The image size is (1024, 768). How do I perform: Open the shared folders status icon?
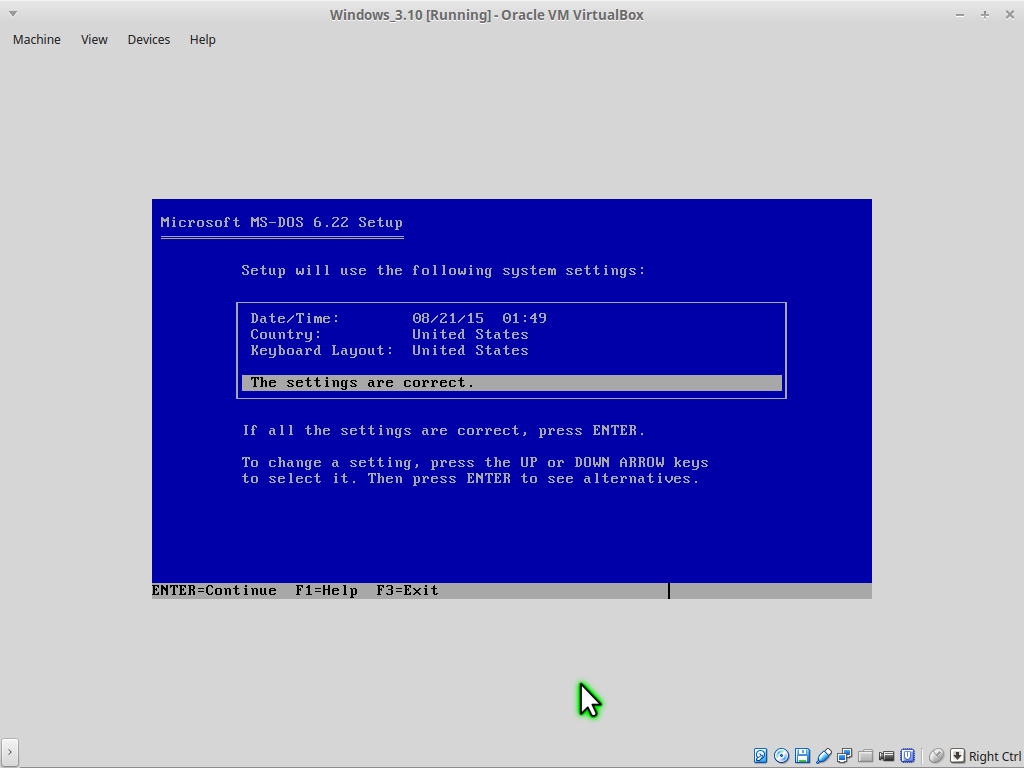866,756
